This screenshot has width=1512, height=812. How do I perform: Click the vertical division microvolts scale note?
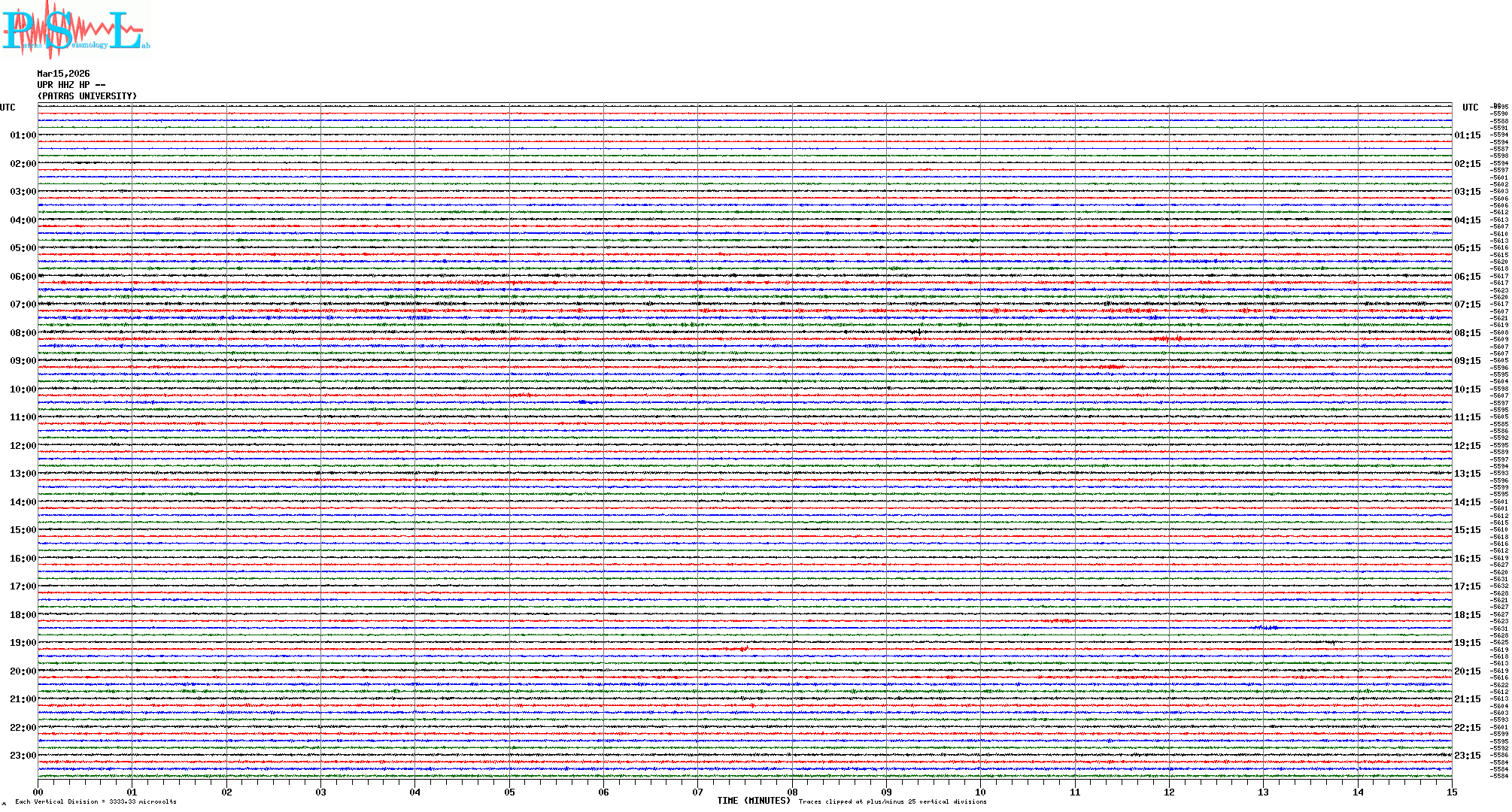point(96,801)
